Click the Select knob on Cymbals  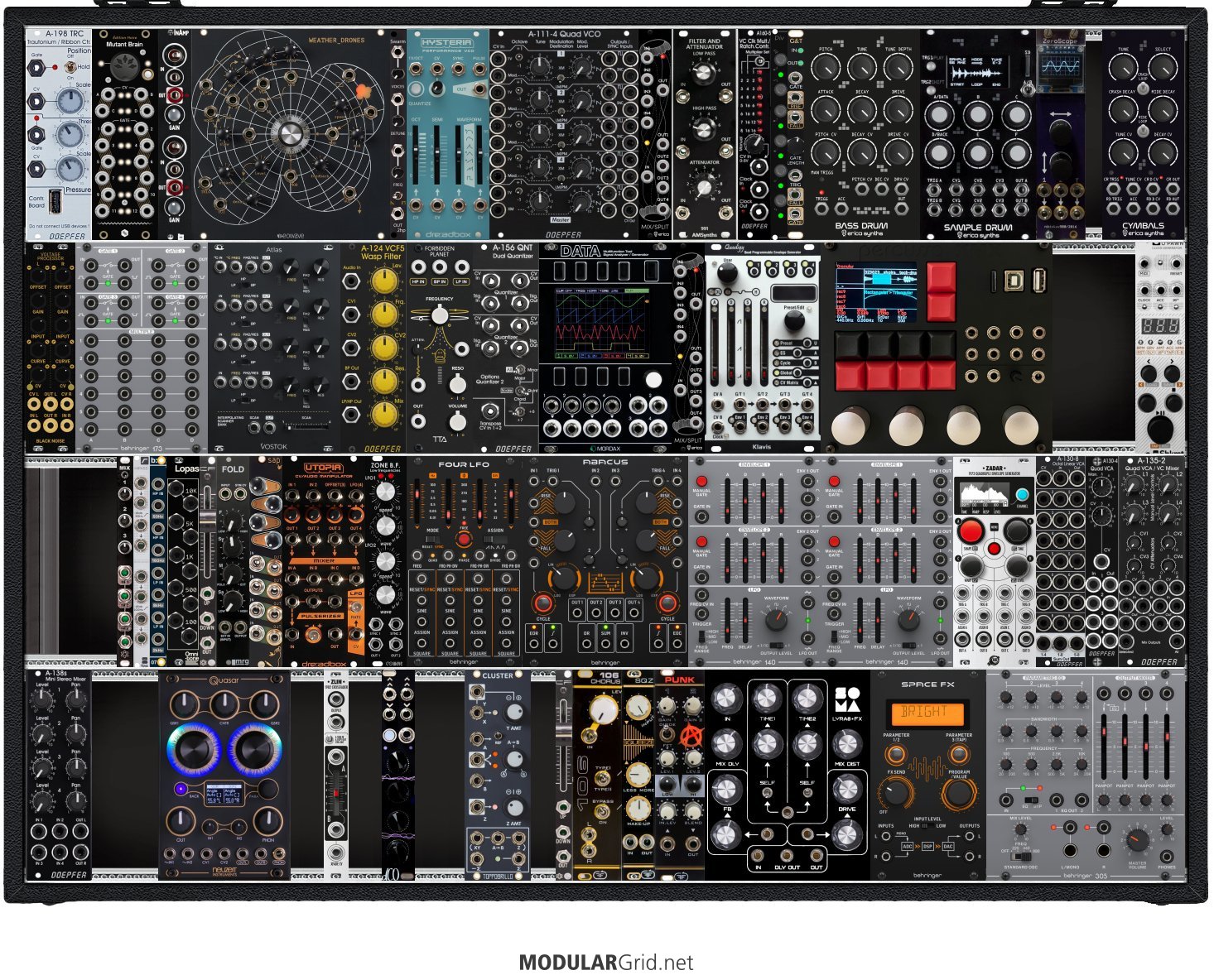click(x=1163, y=67)
